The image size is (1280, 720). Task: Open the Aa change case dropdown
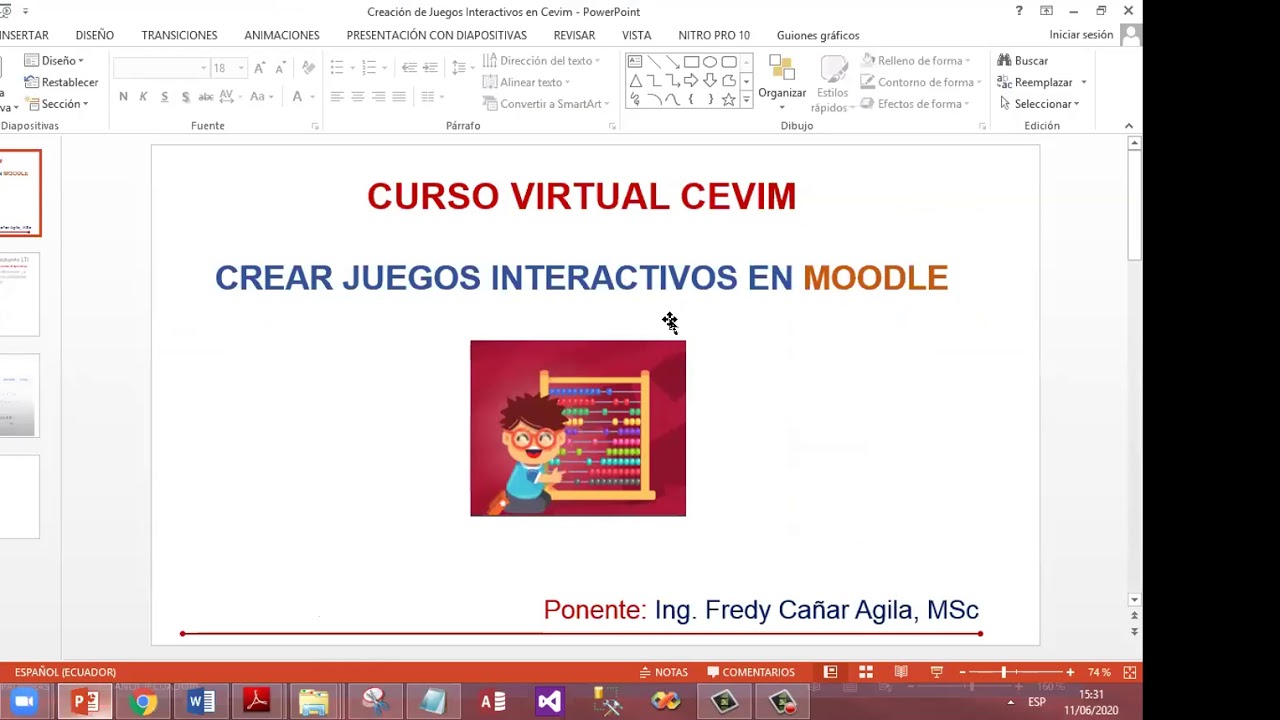coord(262,97)
